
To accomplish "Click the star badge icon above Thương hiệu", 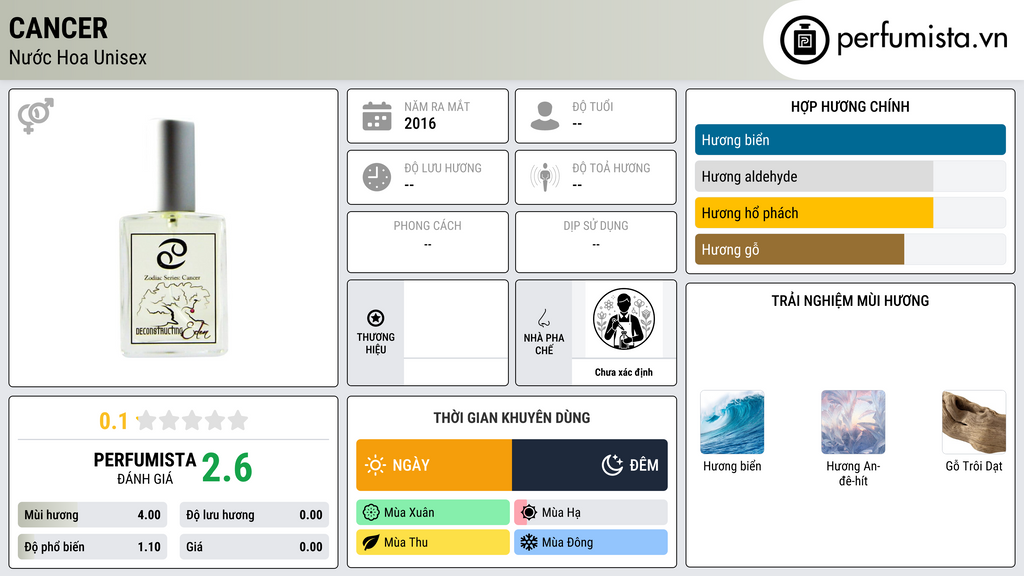I will (x=376, y=318).
